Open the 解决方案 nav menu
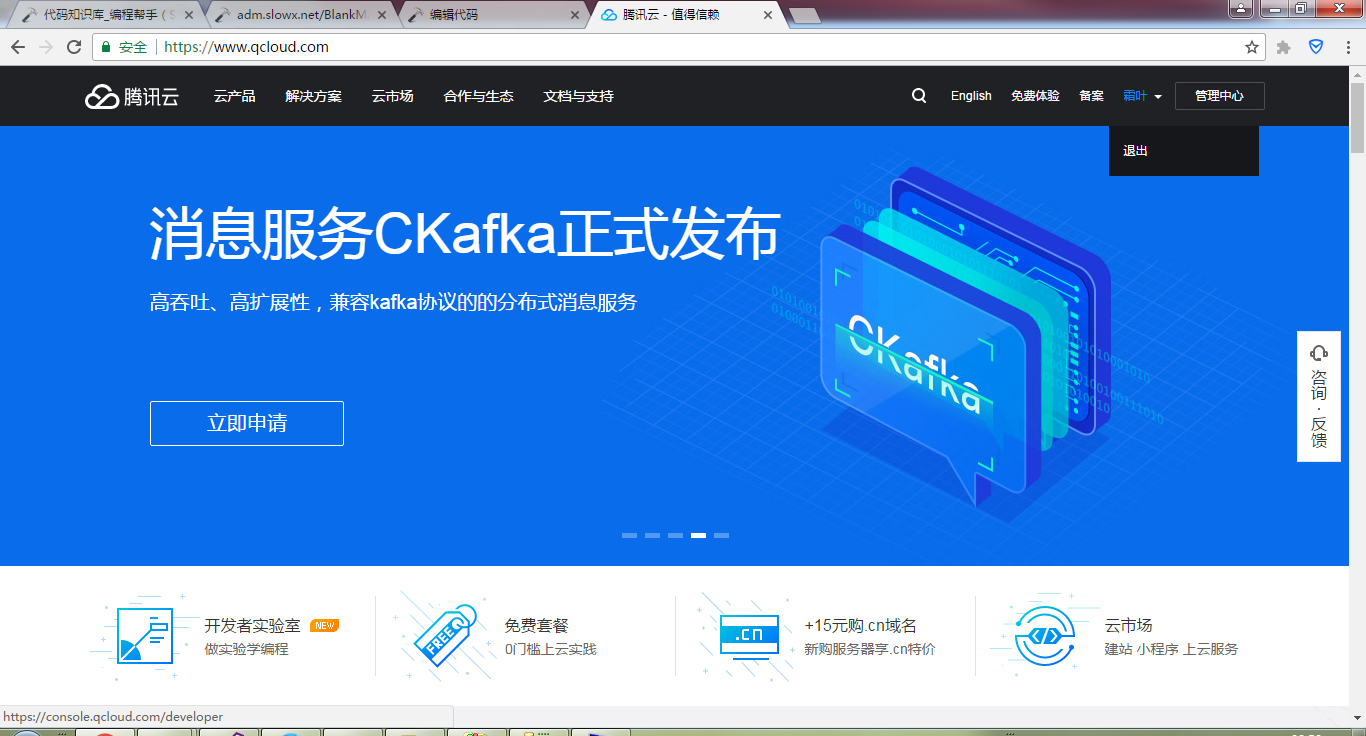1366x736 pixels. coord(313,96)
